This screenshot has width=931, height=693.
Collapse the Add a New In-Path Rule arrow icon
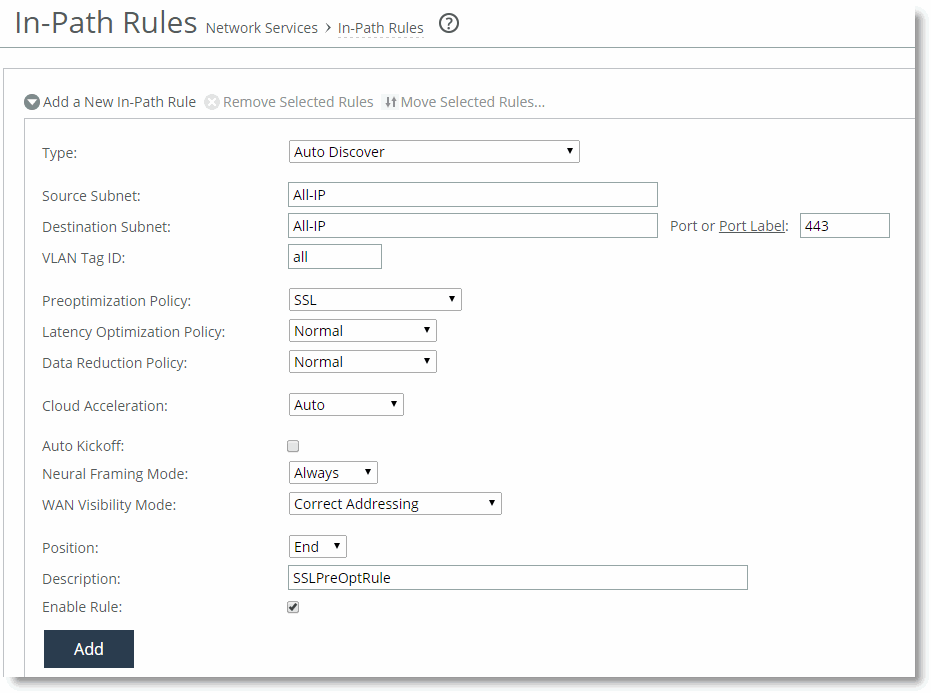31,102
